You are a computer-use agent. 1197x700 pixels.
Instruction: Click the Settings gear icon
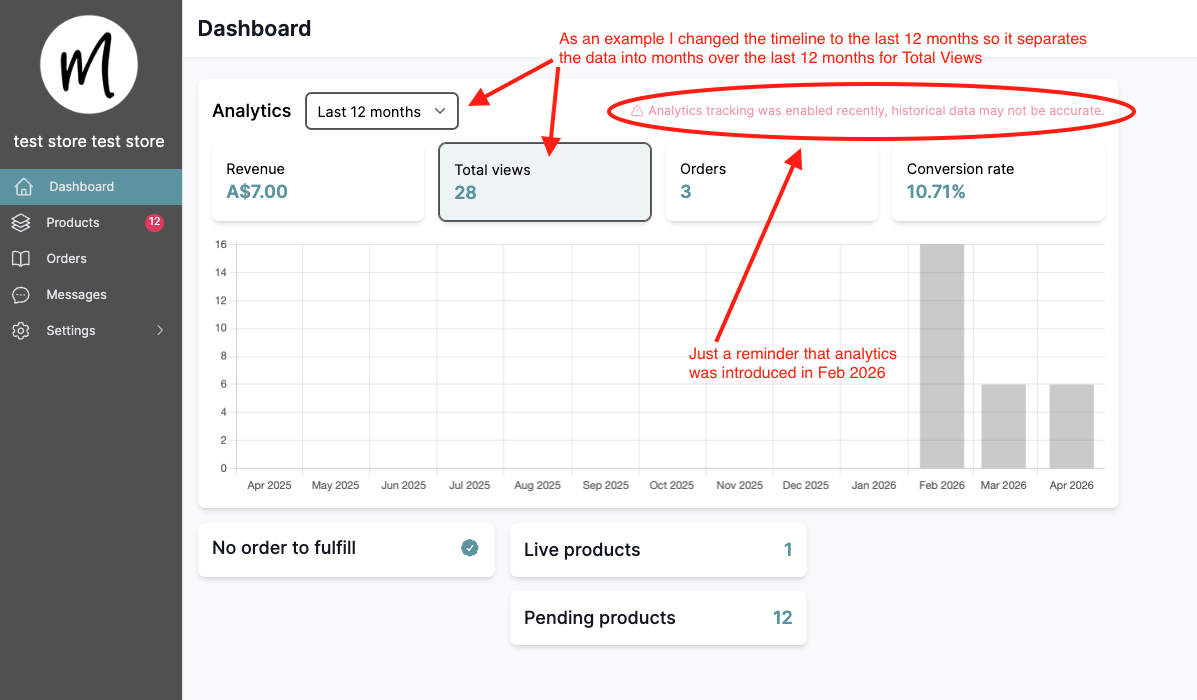point(21,331)
